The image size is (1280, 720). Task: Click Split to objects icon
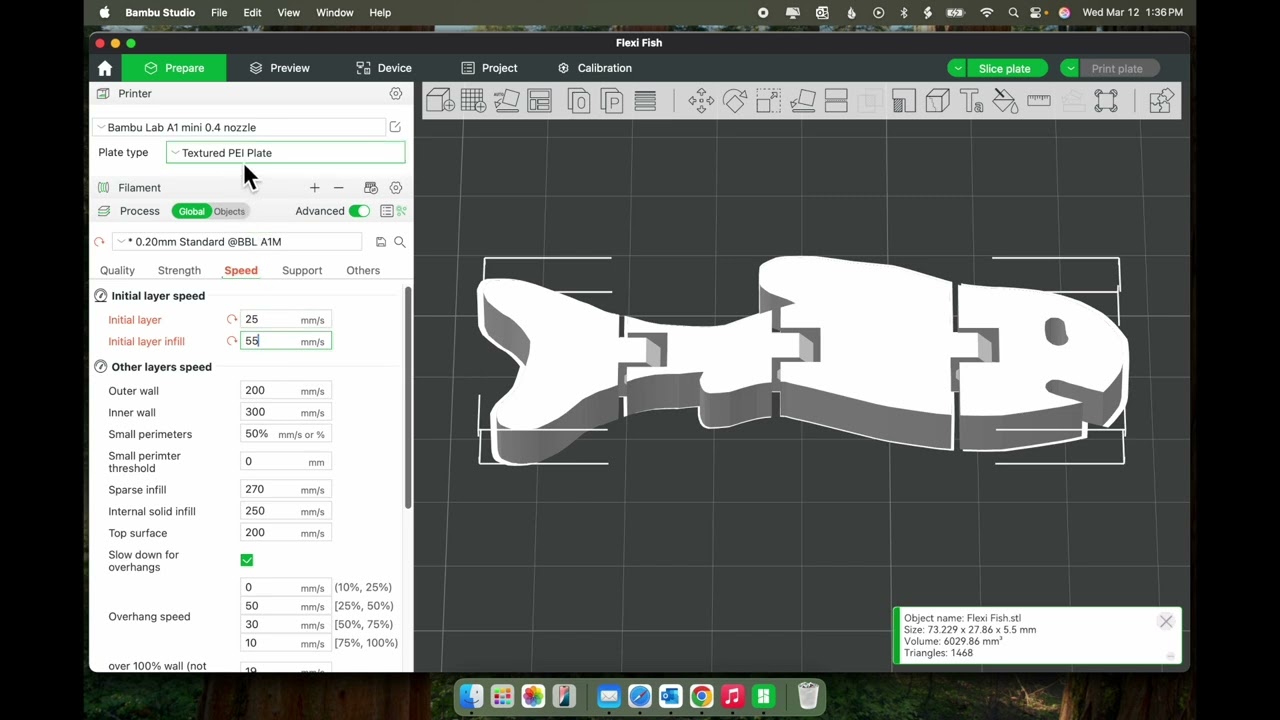579,100
